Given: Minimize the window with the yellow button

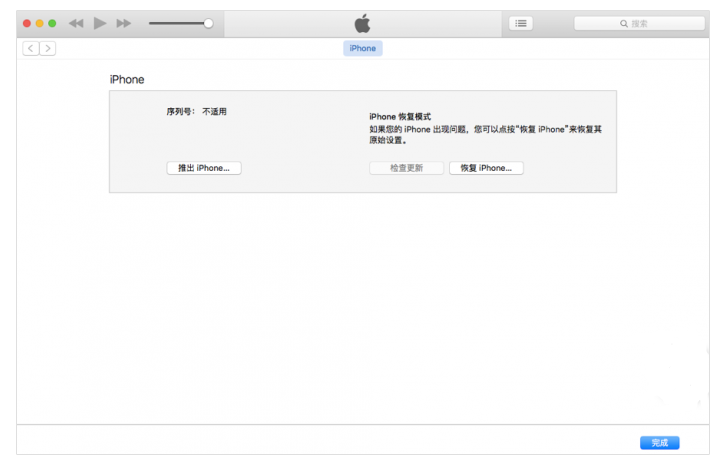Looking at the screenshot, I should click(x=39, y=23).
